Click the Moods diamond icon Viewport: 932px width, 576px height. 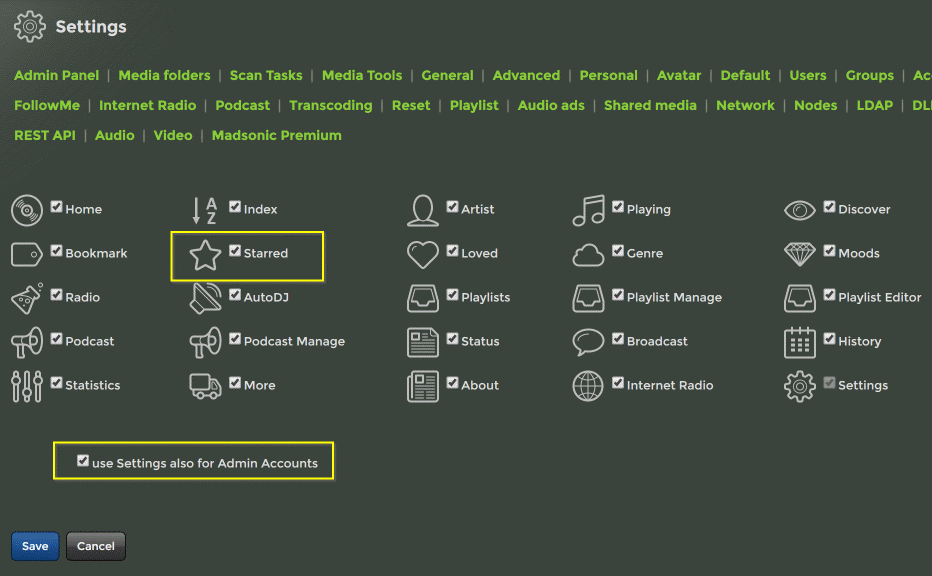point(800,255)
